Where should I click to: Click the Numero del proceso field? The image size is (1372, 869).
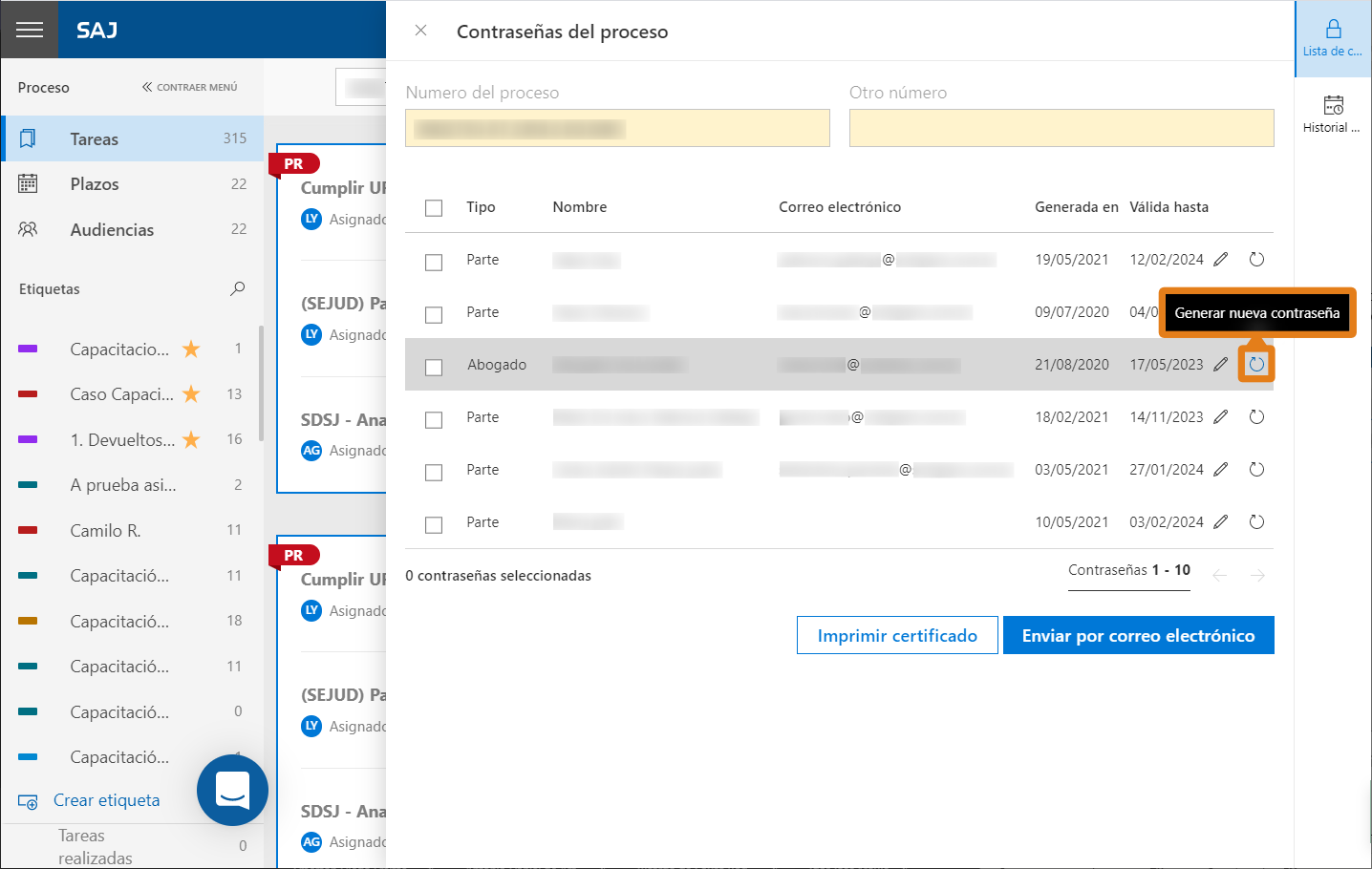click(617, 128)
